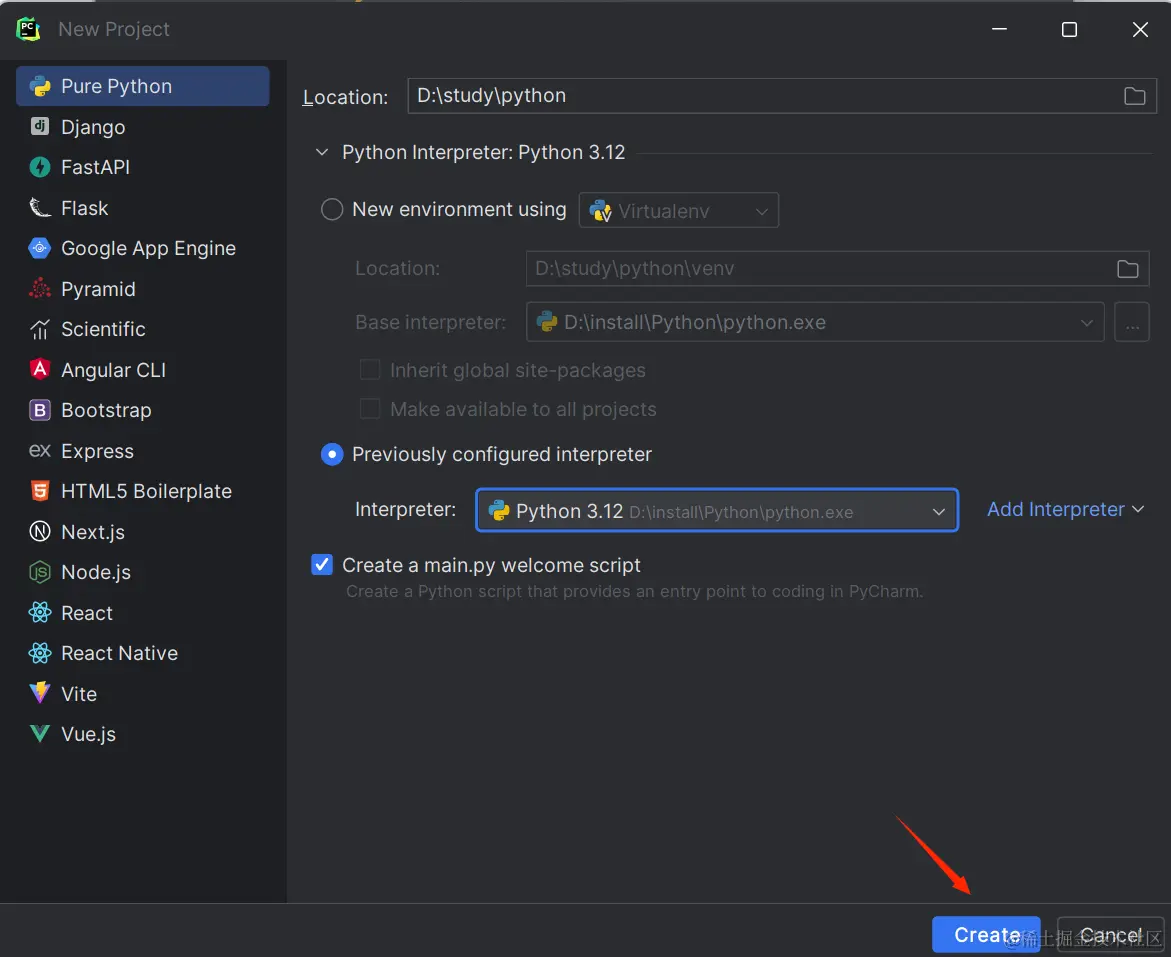Screen dimensions: 1171x957
Task: Collapse the Python Interpreter section chevron
Action: pos(322,152)
